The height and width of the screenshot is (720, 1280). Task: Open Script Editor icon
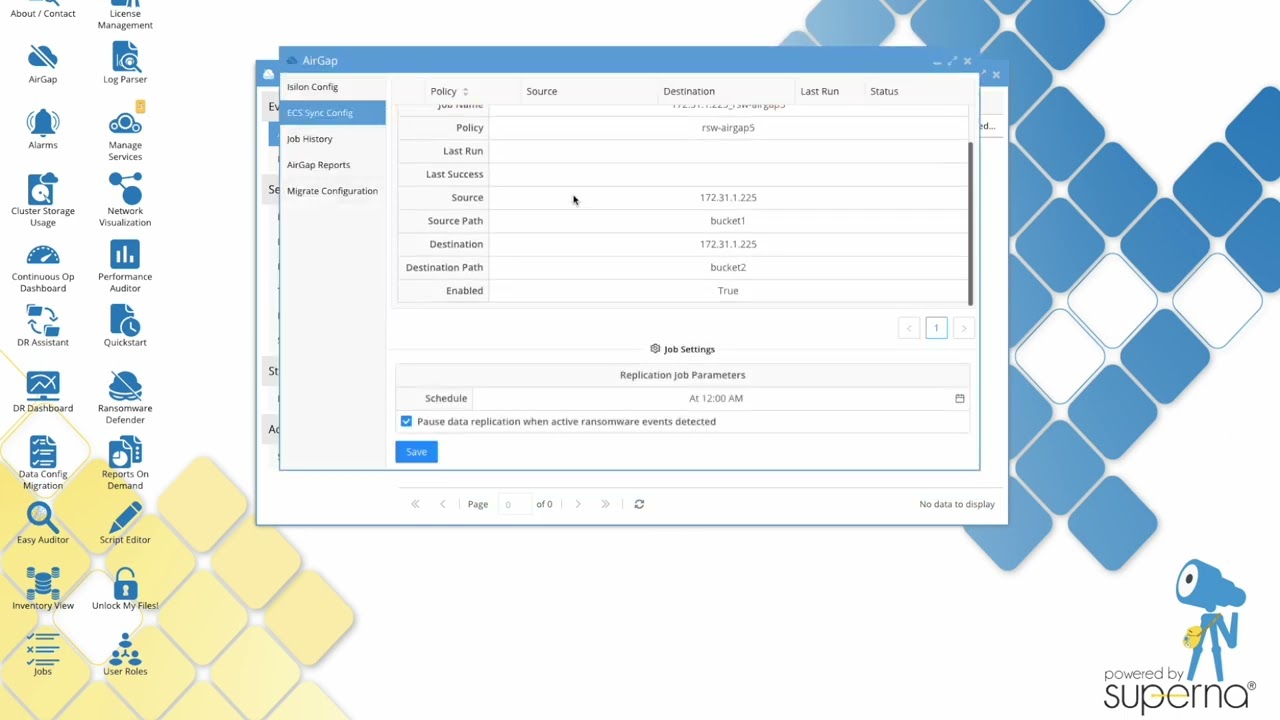pyautogui.click(x=125, y=524)
